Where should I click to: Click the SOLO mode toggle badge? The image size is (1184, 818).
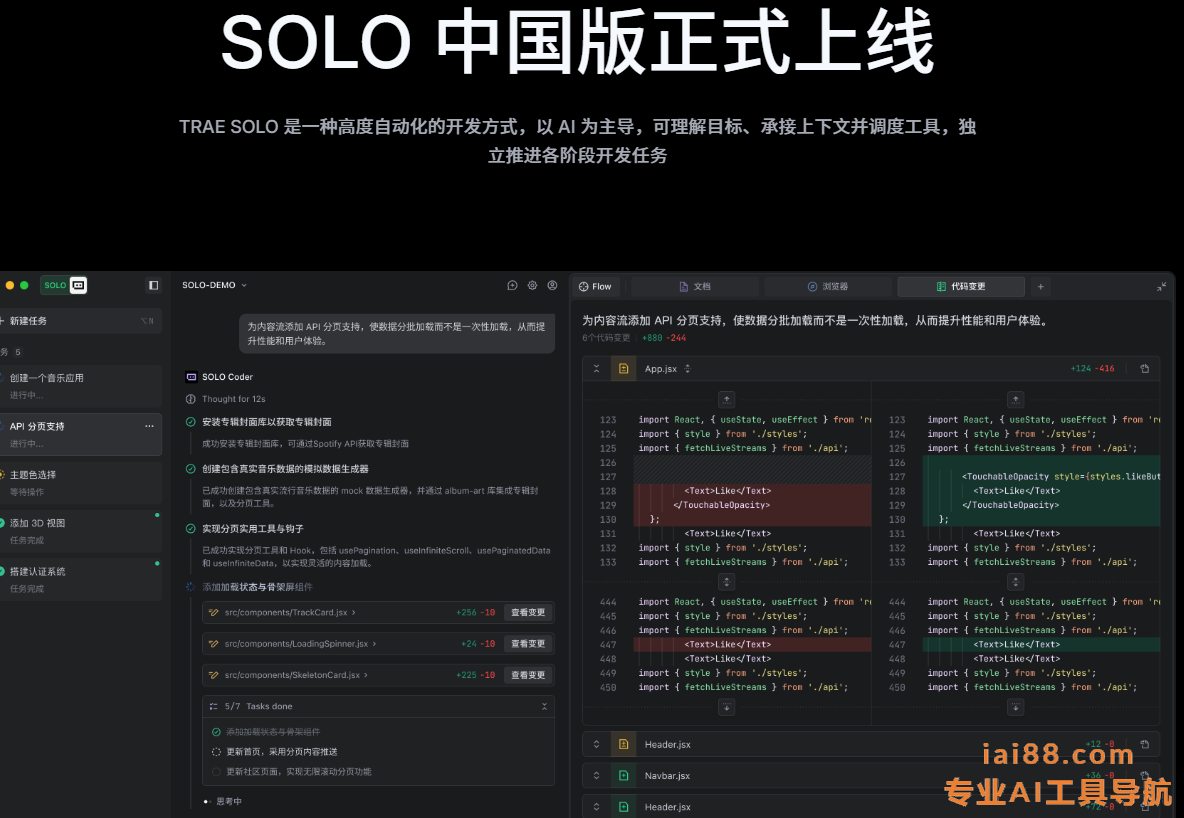[64, 285]
